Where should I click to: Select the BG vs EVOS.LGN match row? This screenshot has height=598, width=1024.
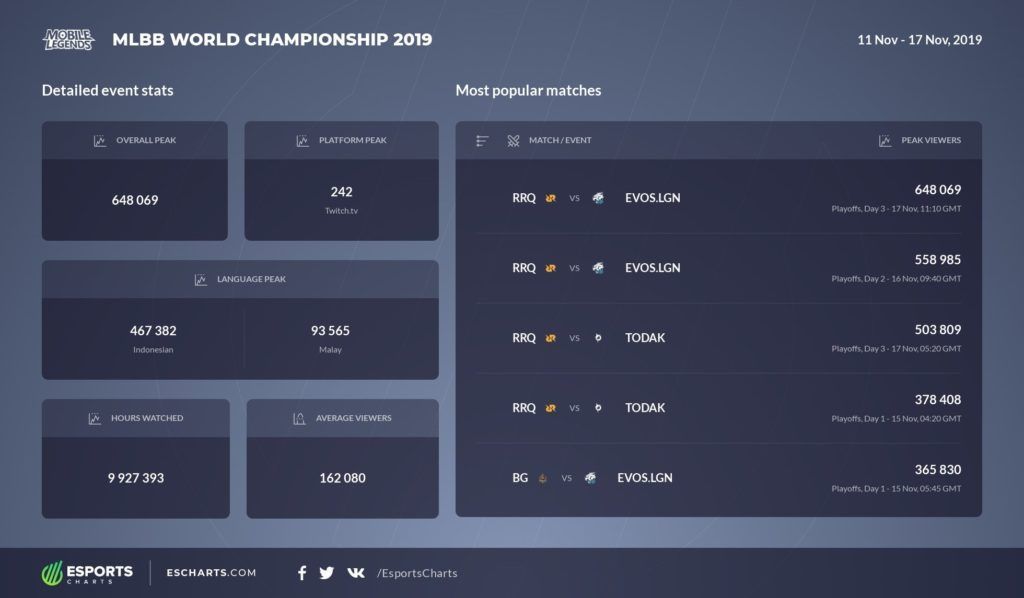tap(718, 478)
